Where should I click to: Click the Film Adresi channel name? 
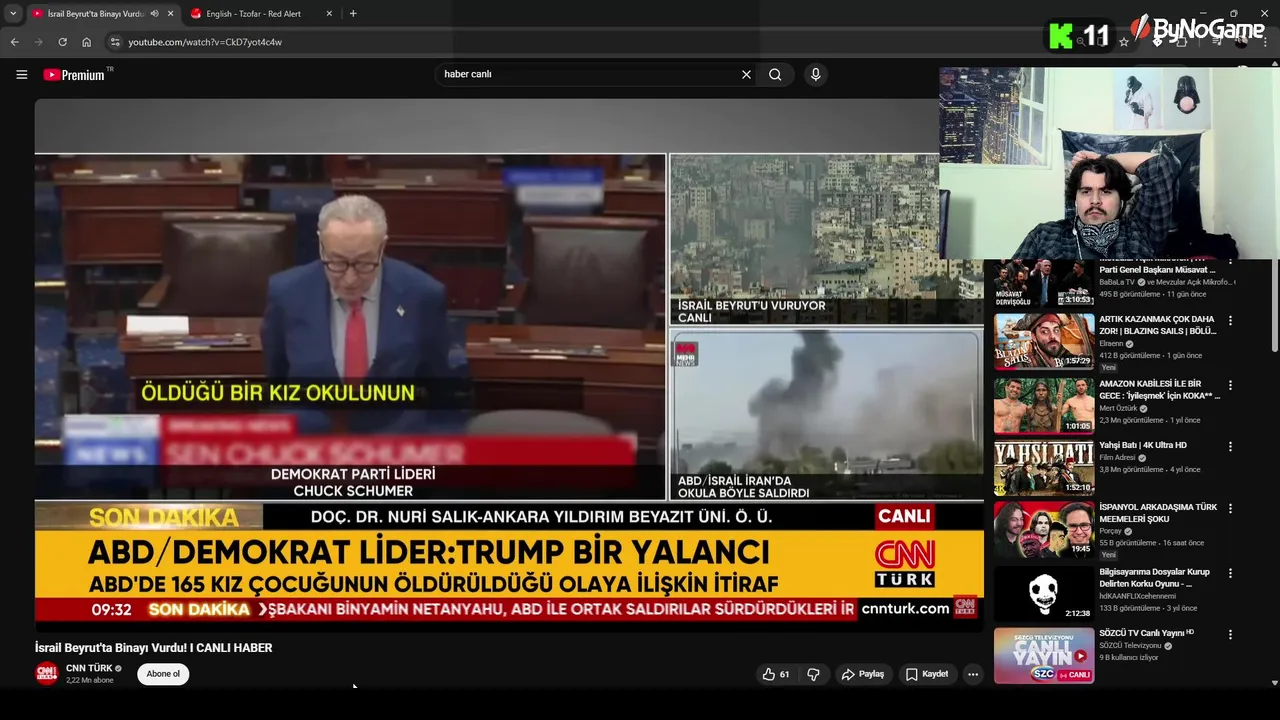(1118, 458)
